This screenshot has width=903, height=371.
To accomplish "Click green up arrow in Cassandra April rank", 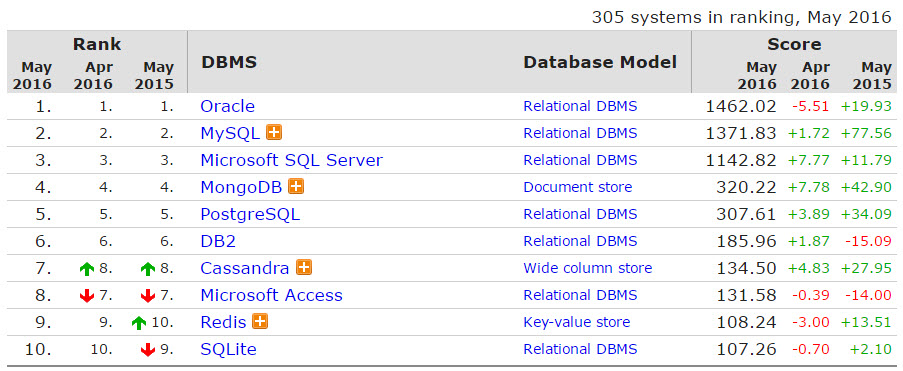I will click(x=87, y=268).
